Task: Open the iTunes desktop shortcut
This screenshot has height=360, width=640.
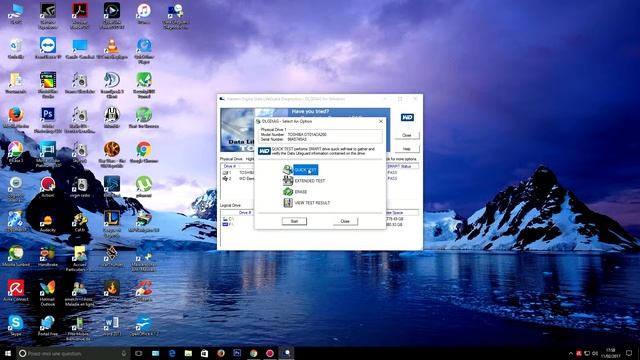Action: click(x=144, y=13)
